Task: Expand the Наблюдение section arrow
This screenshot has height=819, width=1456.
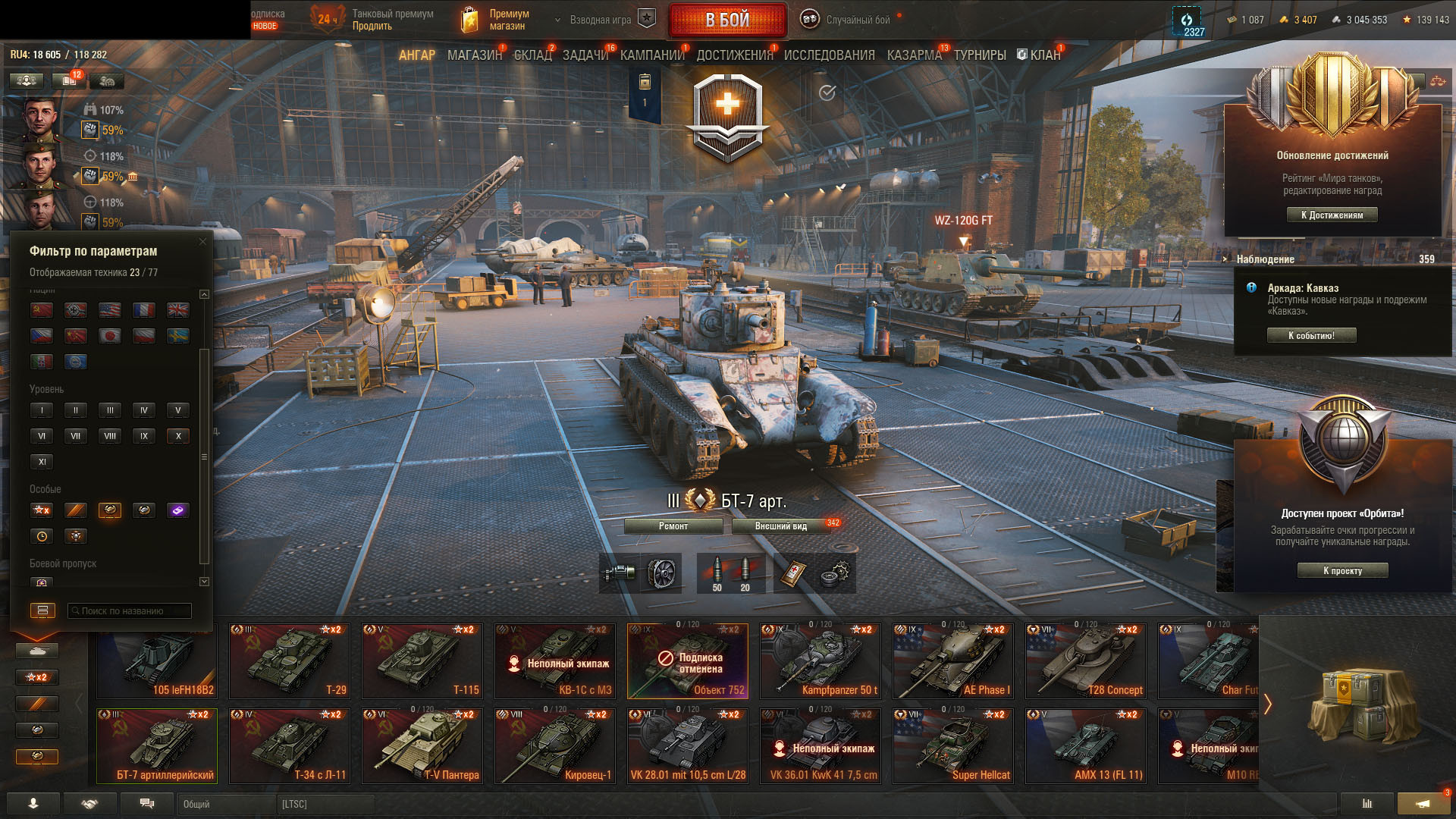Action: pyautogui.click(x=1225, y=259)
